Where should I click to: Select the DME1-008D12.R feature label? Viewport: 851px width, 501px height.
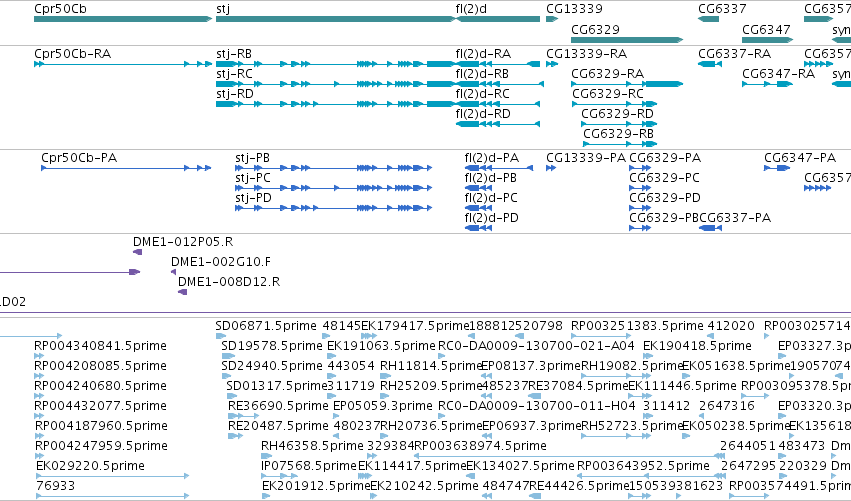click(x=229, y=282)
